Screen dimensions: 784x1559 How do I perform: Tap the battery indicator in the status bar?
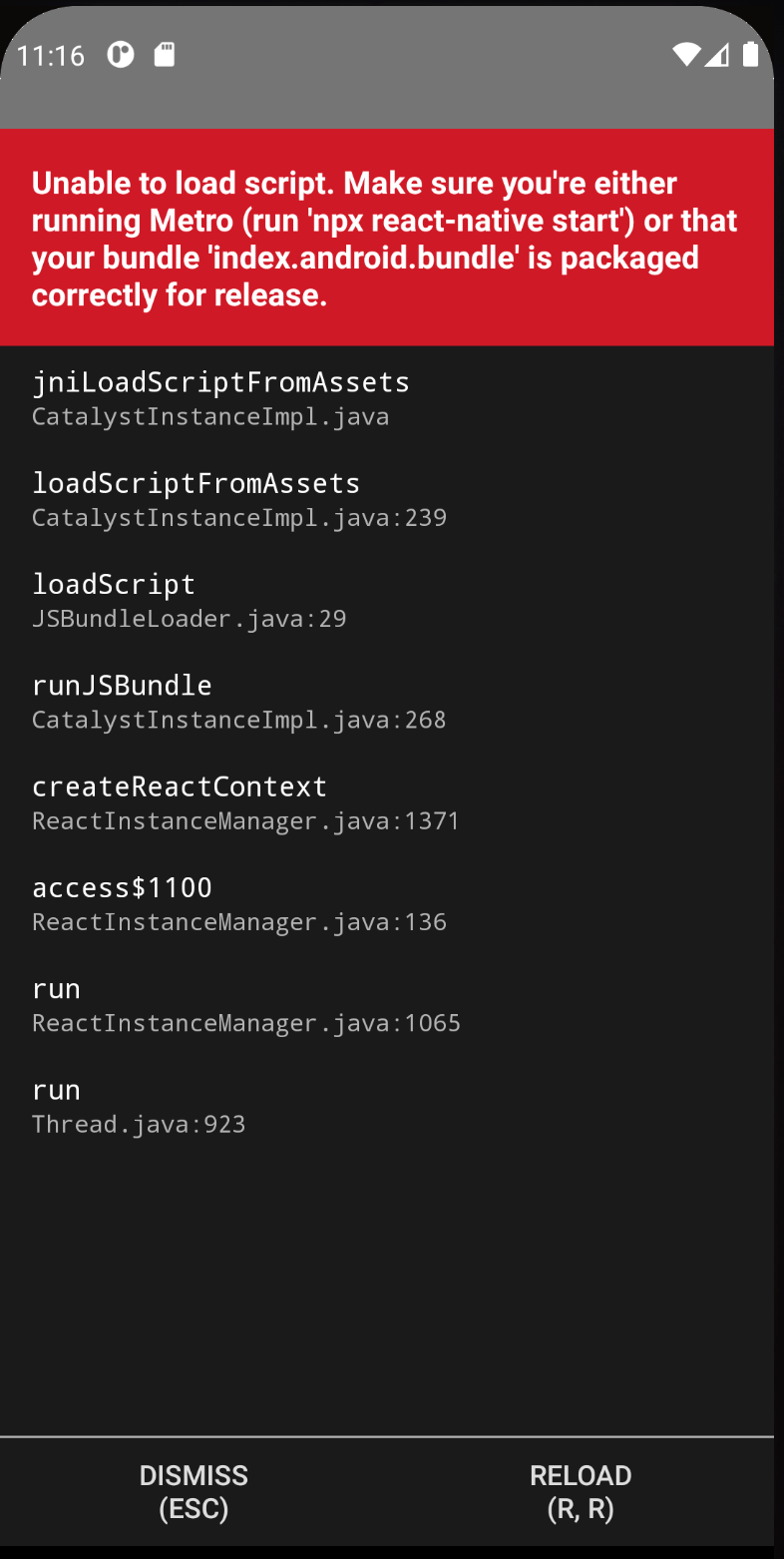751,56
